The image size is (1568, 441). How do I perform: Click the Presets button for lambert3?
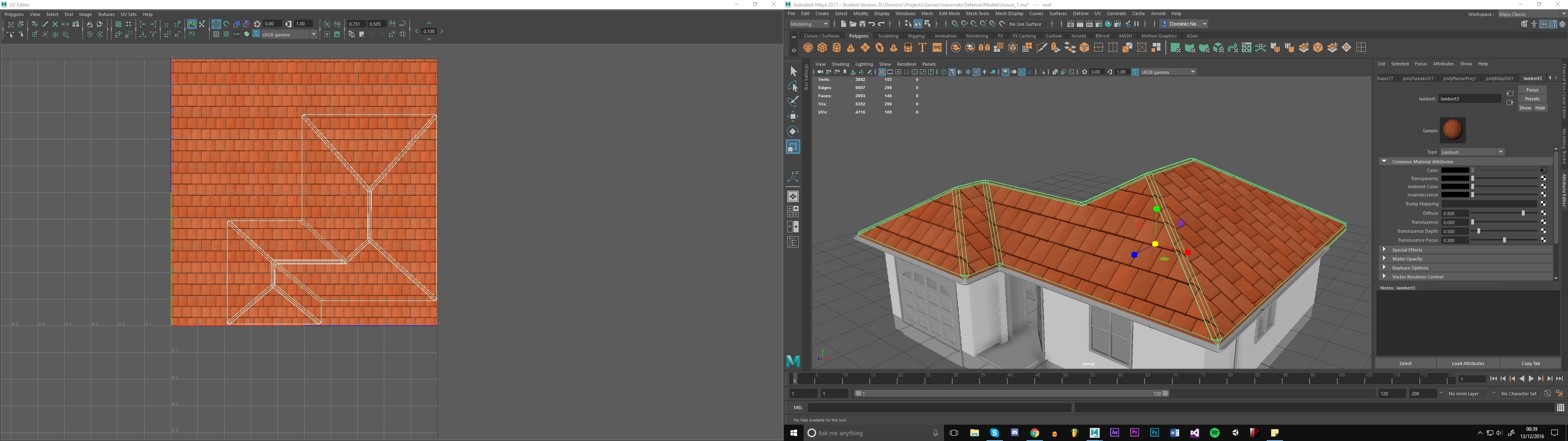point(1532,99)
